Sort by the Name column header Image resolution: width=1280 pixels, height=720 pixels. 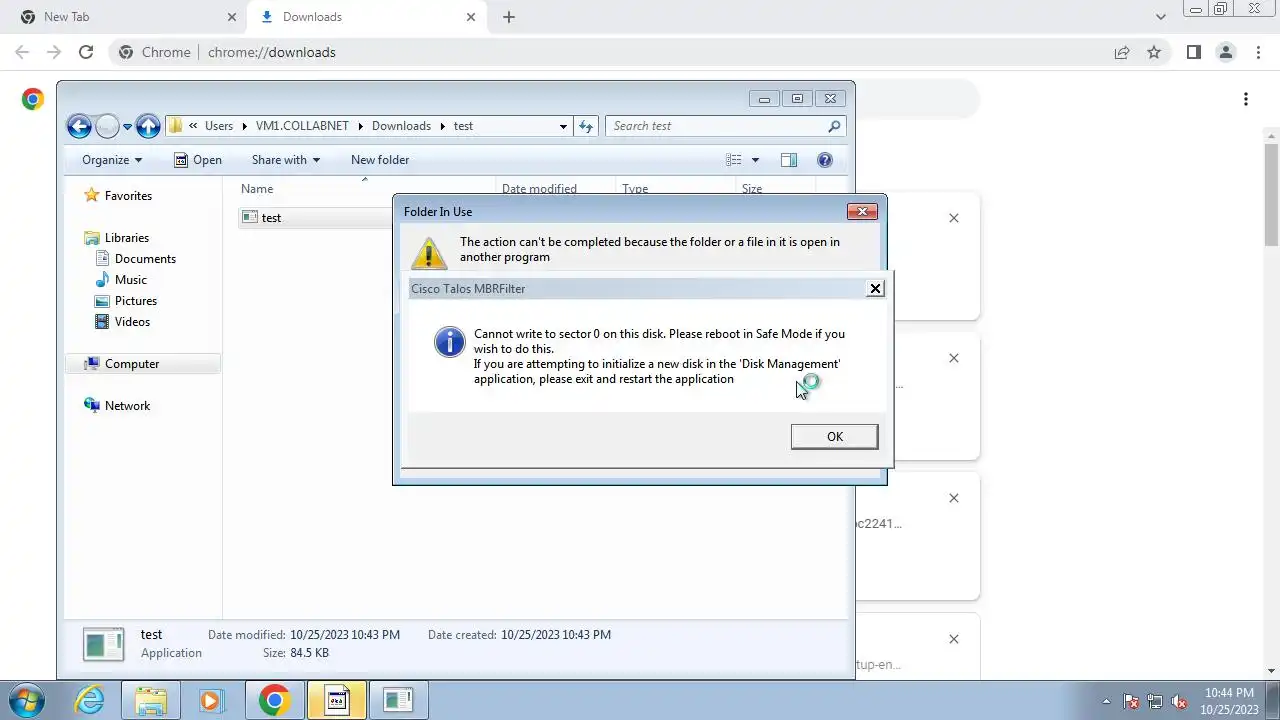(x=257, y=189)
